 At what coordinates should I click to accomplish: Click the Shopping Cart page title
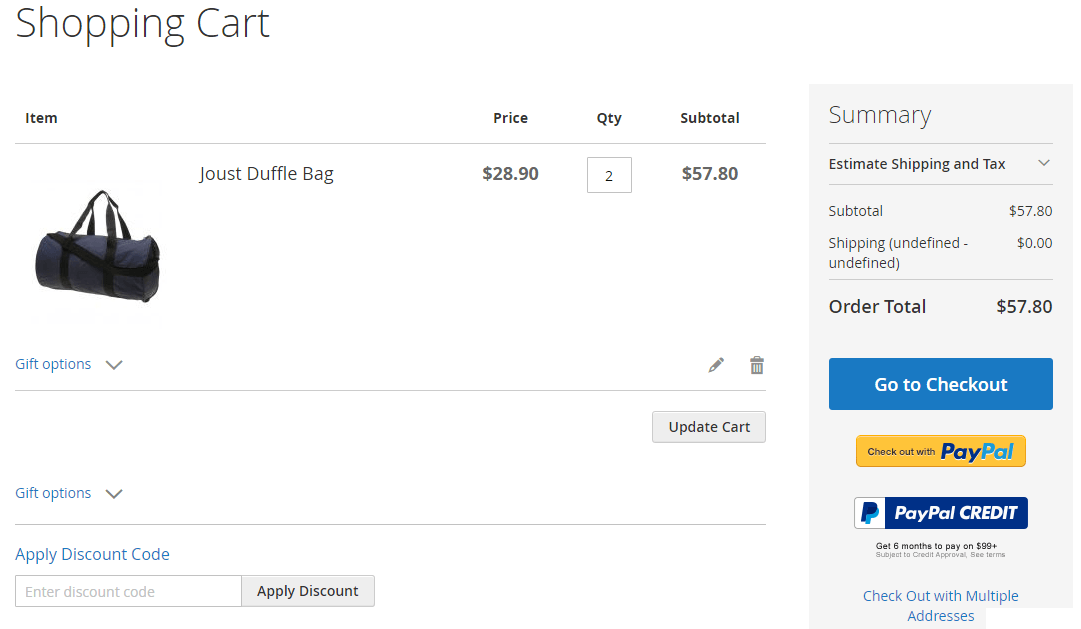coord(141,25)
